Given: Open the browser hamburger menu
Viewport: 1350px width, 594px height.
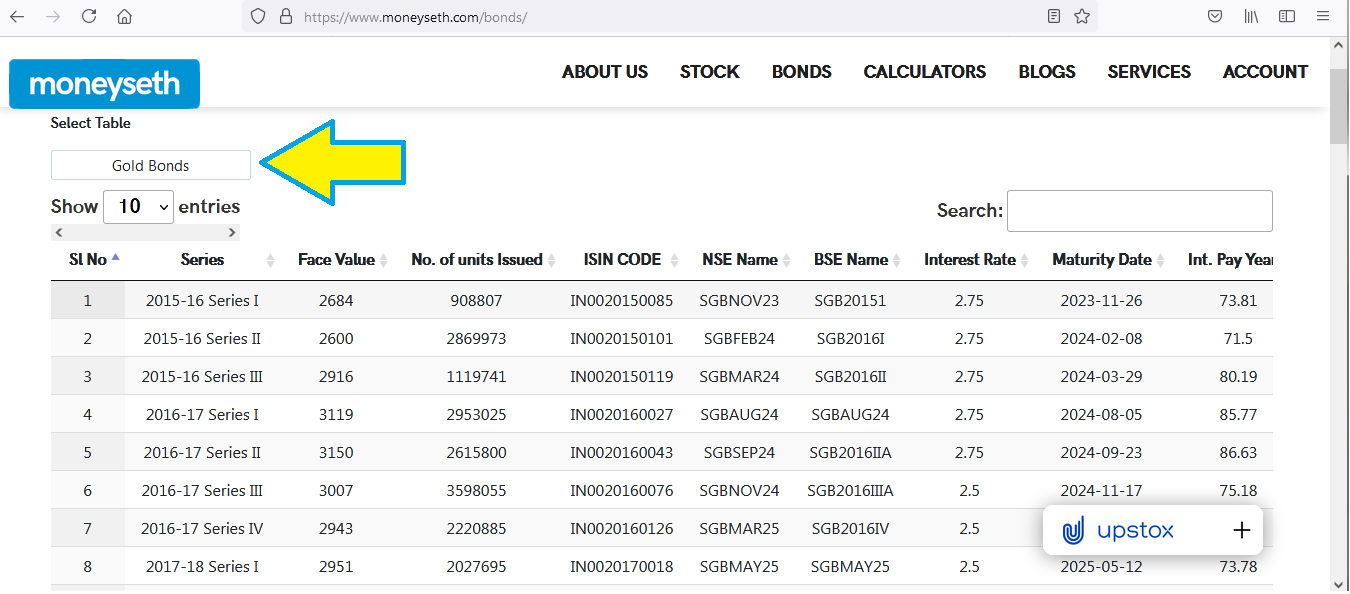Looking at the screenshot, I should [1323, 16].
